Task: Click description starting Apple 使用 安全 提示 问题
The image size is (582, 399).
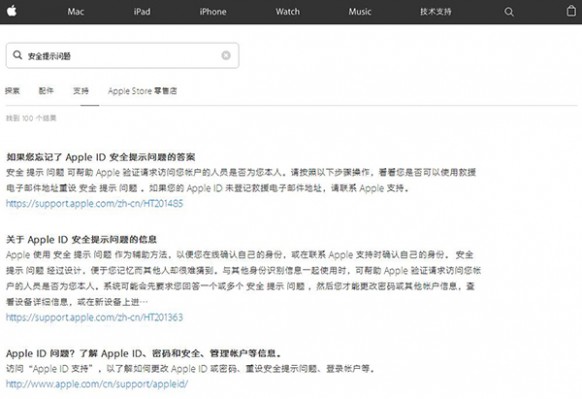Action: [x=243, y=278]
